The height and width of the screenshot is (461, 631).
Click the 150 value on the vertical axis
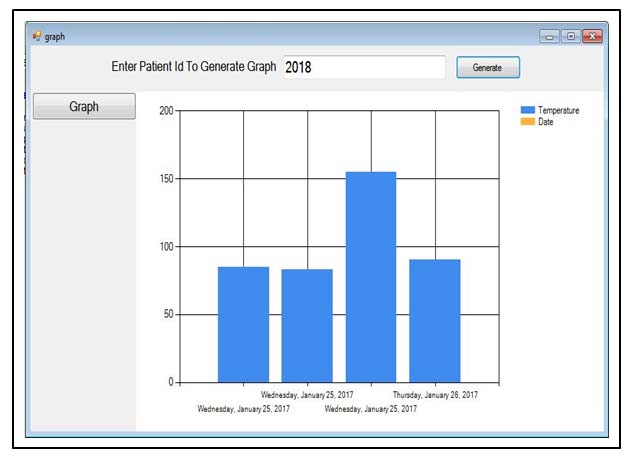coord(166,179)
